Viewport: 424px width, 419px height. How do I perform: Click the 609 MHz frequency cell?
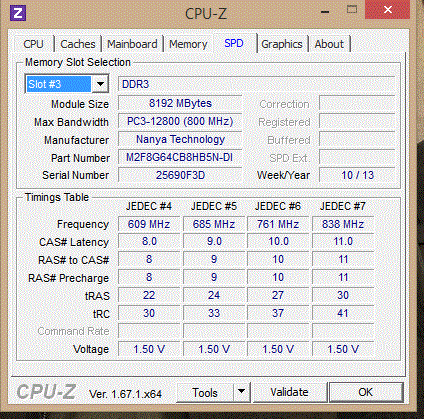click(x=149, y=224)
